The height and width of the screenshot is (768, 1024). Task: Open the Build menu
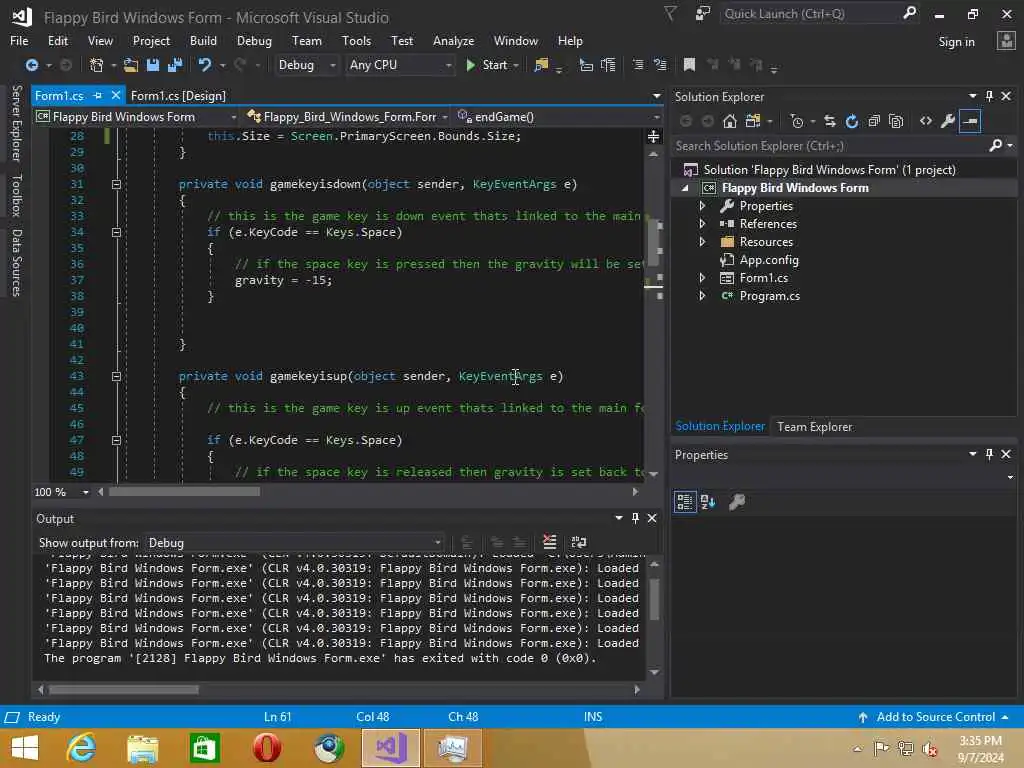pos(203,40)
